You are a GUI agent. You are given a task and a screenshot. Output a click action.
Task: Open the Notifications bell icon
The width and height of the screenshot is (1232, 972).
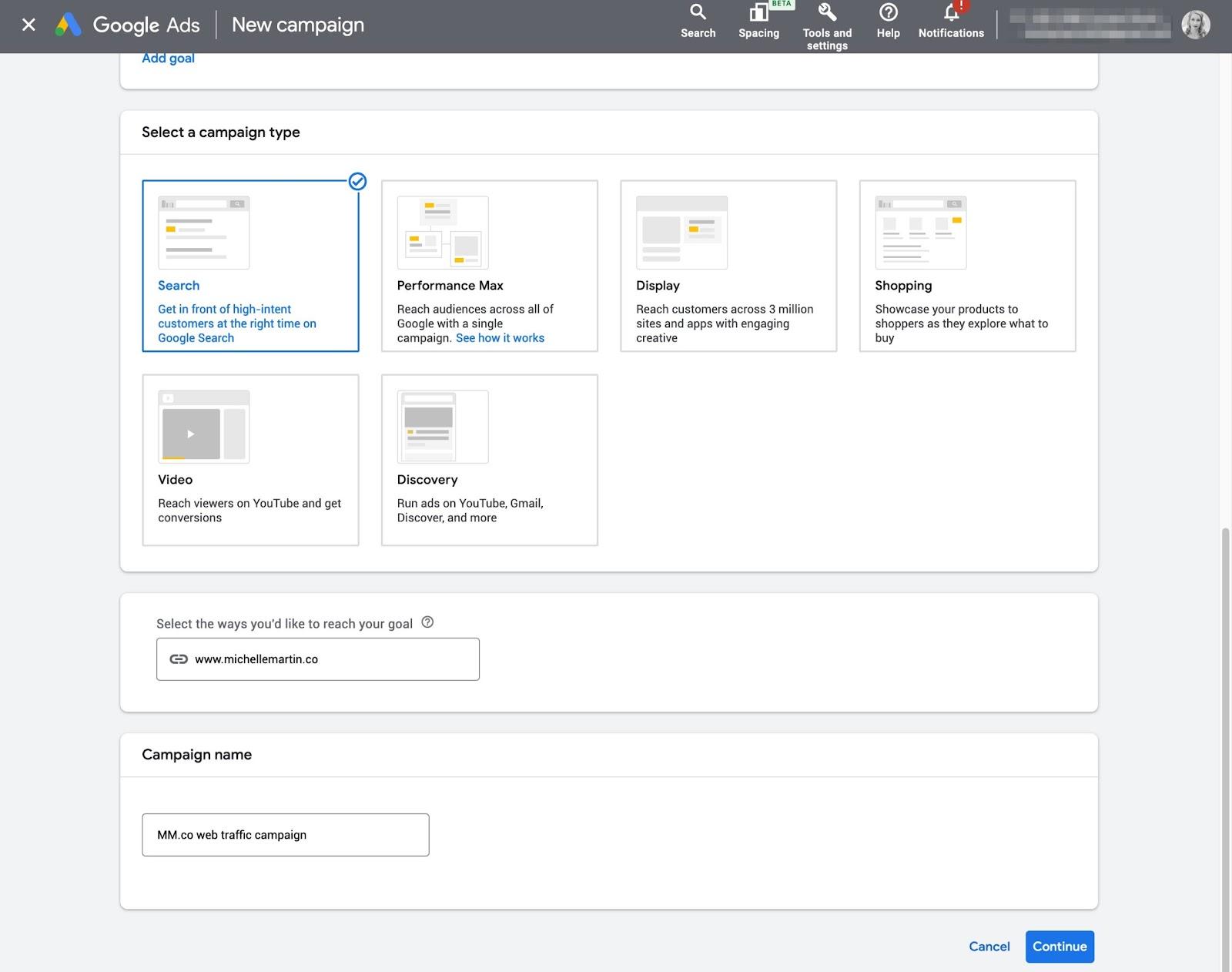(x=951, y=12)
